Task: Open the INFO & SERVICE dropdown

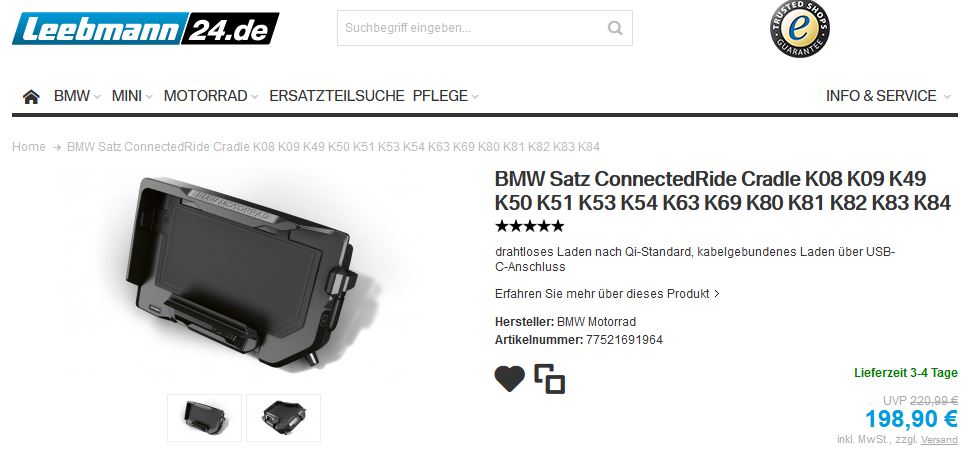Action: click(x=888, y=96)
